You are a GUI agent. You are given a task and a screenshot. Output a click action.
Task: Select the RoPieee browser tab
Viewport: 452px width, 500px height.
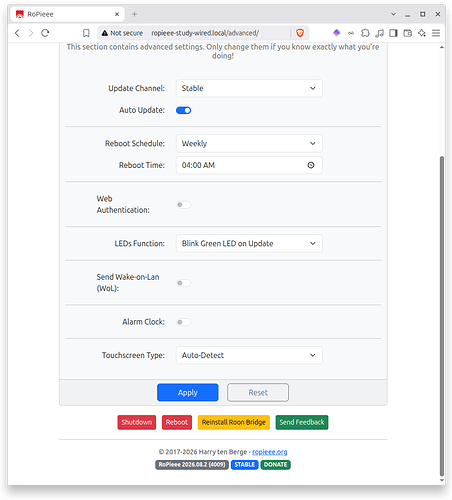click(67, 14)
